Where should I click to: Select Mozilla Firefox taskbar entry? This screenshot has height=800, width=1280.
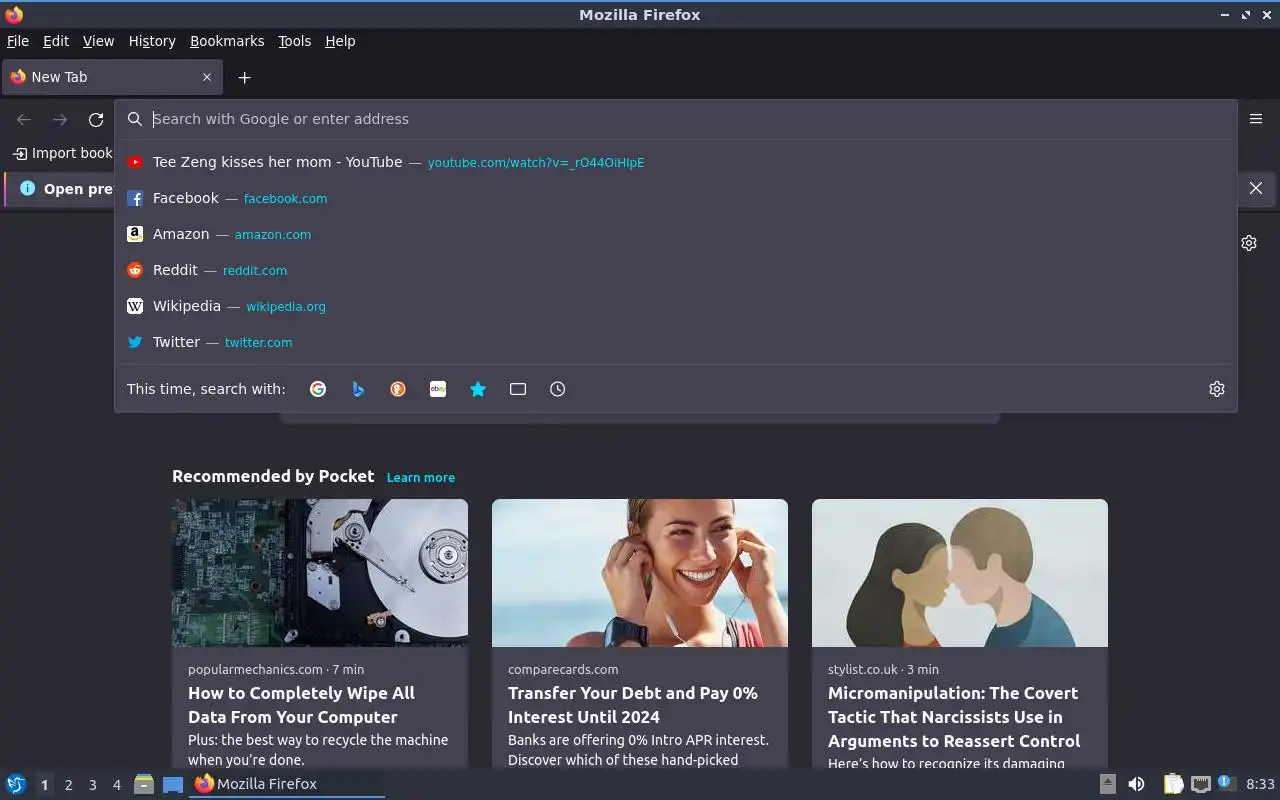[288, 784]
